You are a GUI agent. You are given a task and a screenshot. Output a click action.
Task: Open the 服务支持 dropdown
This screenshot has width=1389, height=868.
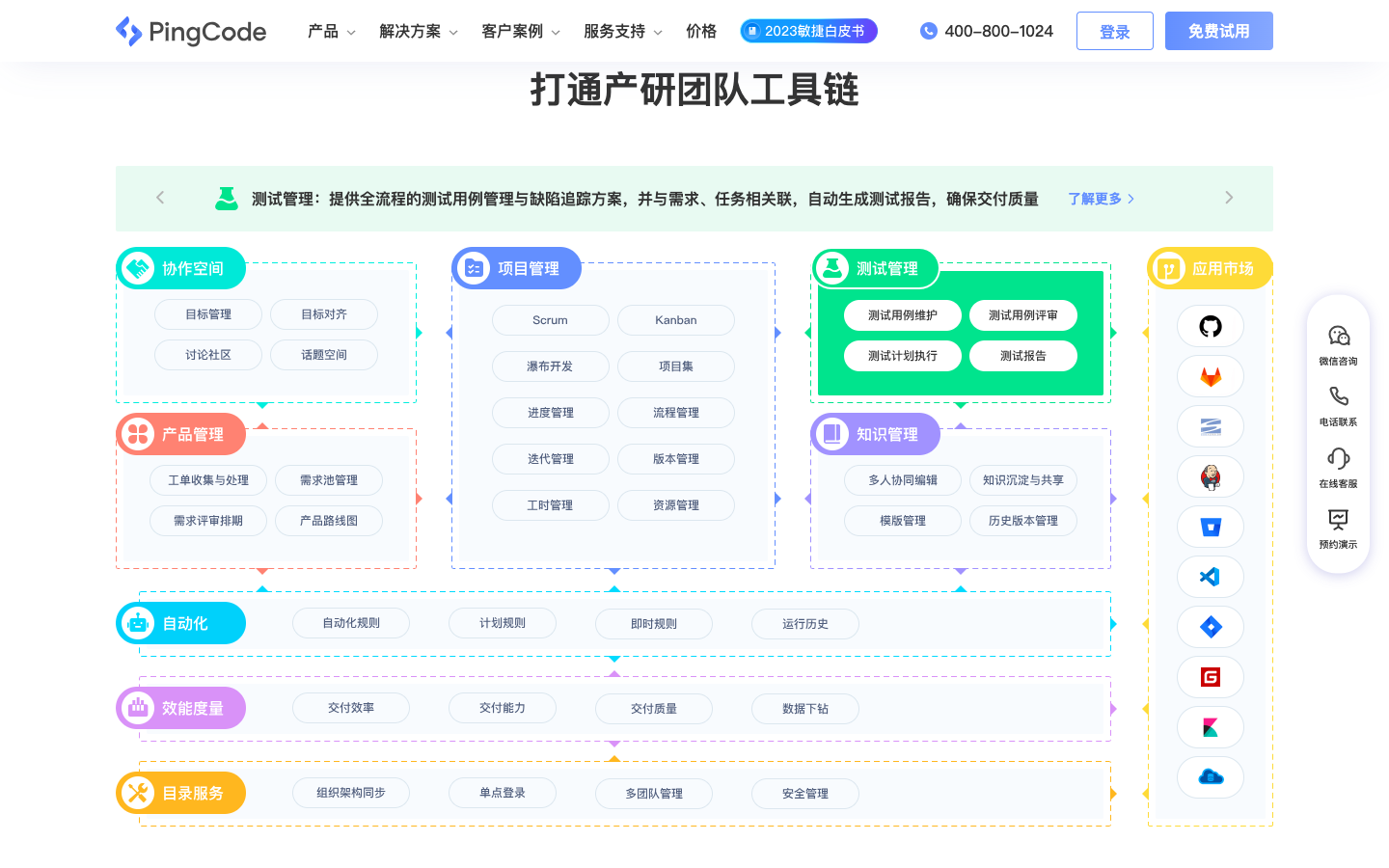(621, 31)
